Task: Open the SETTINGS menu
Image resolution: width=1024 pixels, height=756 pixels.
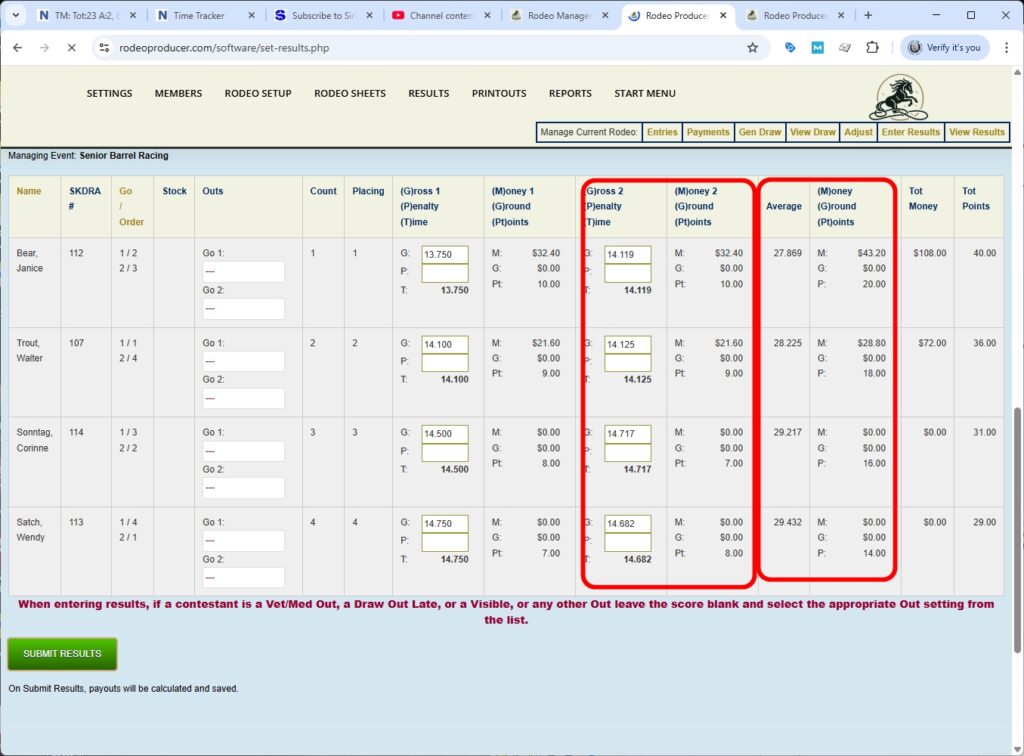Action: tap(109, 93)
